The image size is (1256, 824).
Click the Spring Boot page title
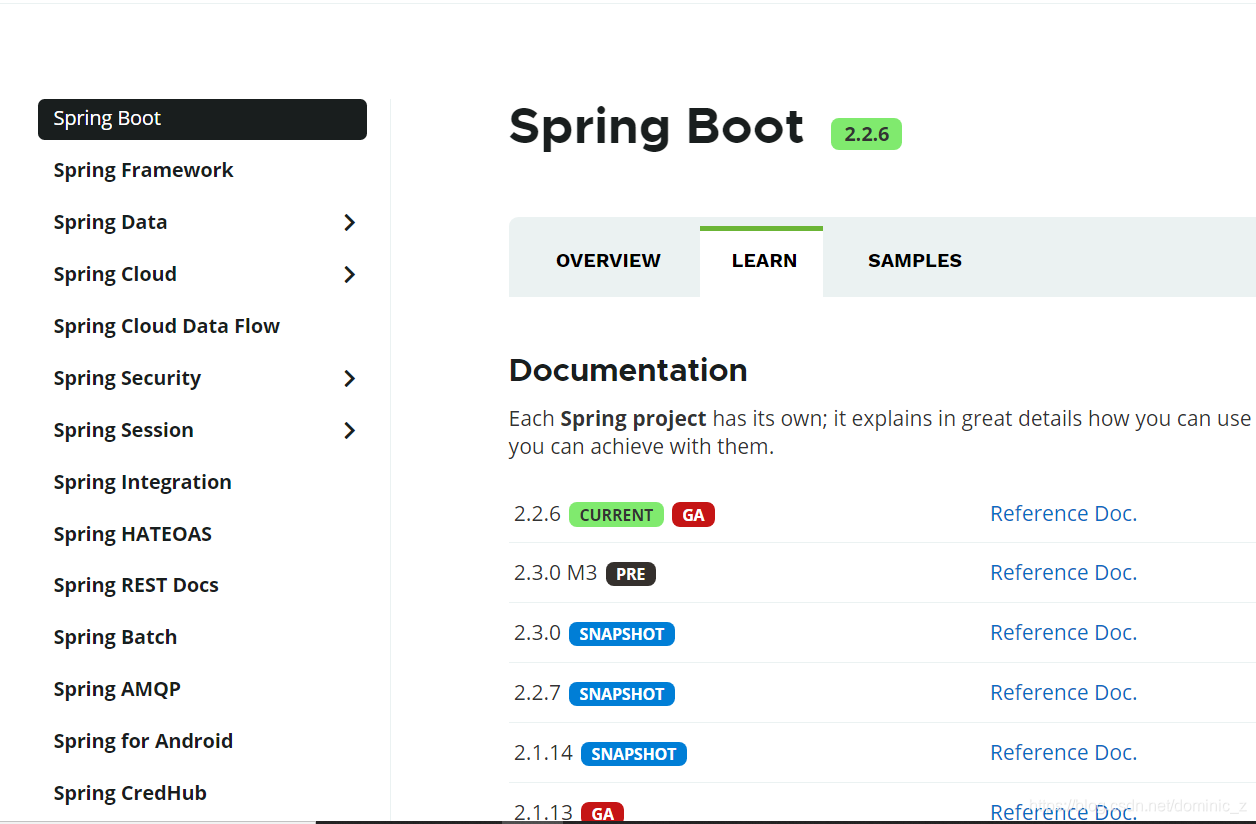pyautogui.click(x=656, y=127)
